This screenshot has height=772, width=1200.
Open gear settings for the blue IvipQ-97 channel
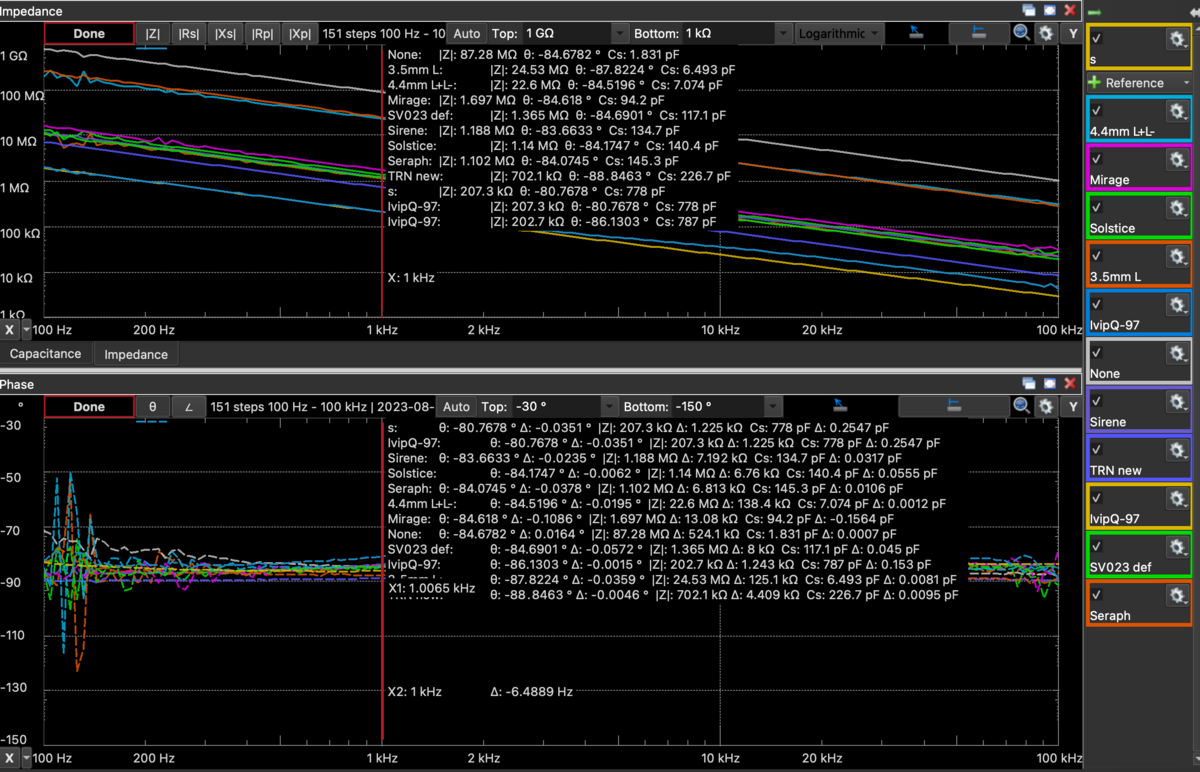click(1177, 305)
